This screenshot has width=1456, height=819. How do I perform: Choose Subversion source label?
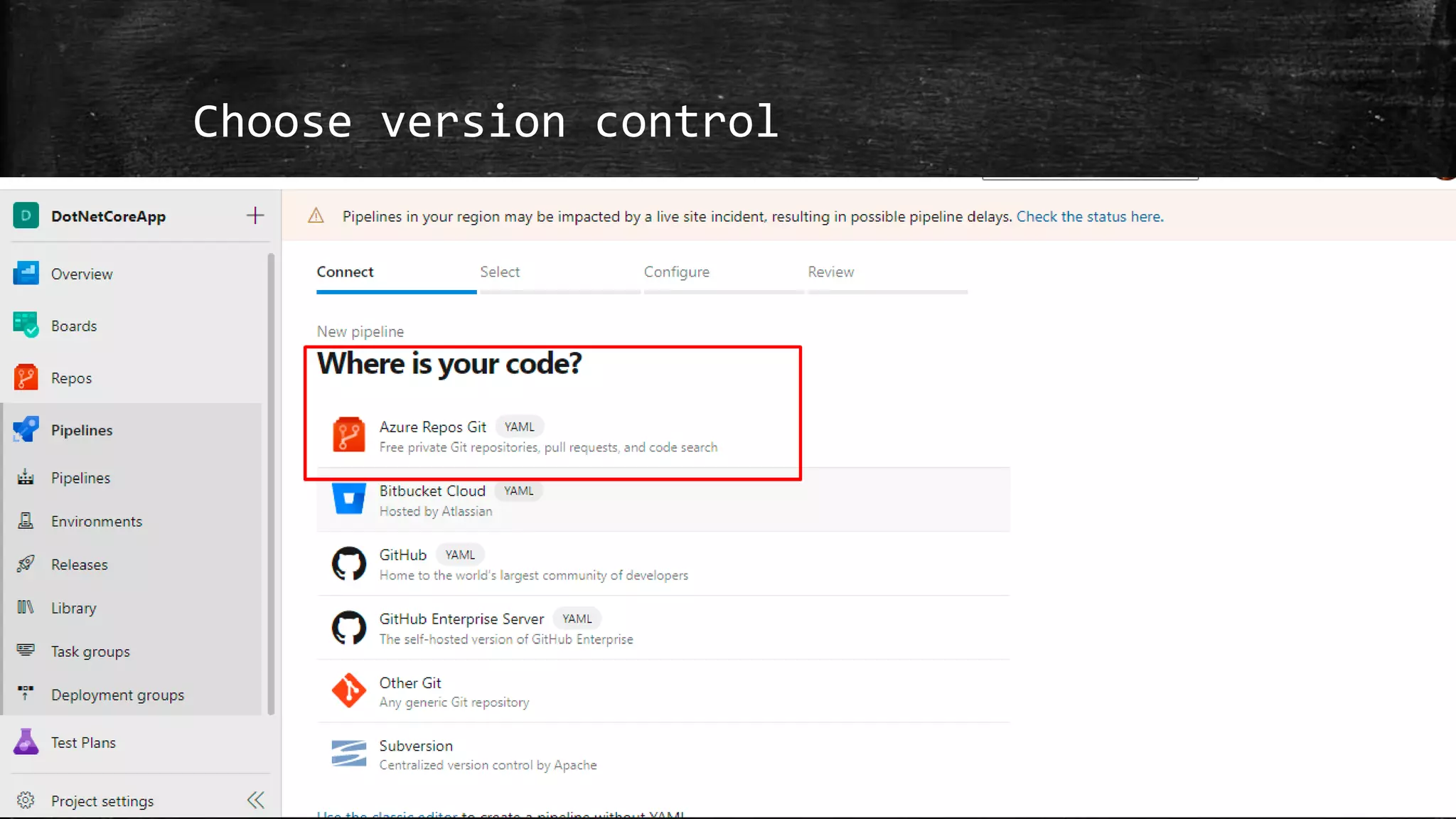tap(416, 746)
